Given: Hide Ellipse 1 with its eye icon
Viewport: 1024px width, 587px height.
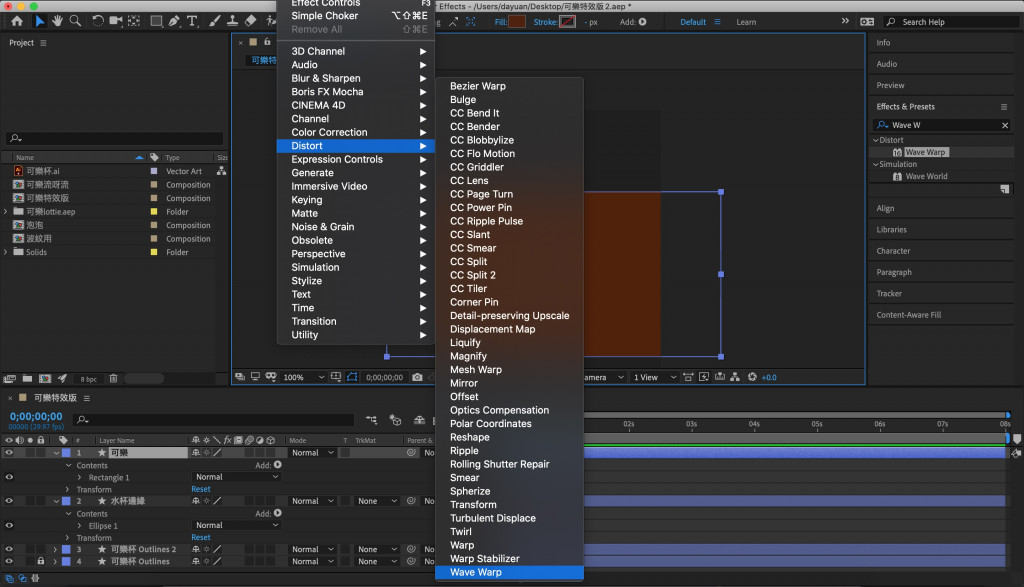Looking at the screenshot, I should point(9,525).
